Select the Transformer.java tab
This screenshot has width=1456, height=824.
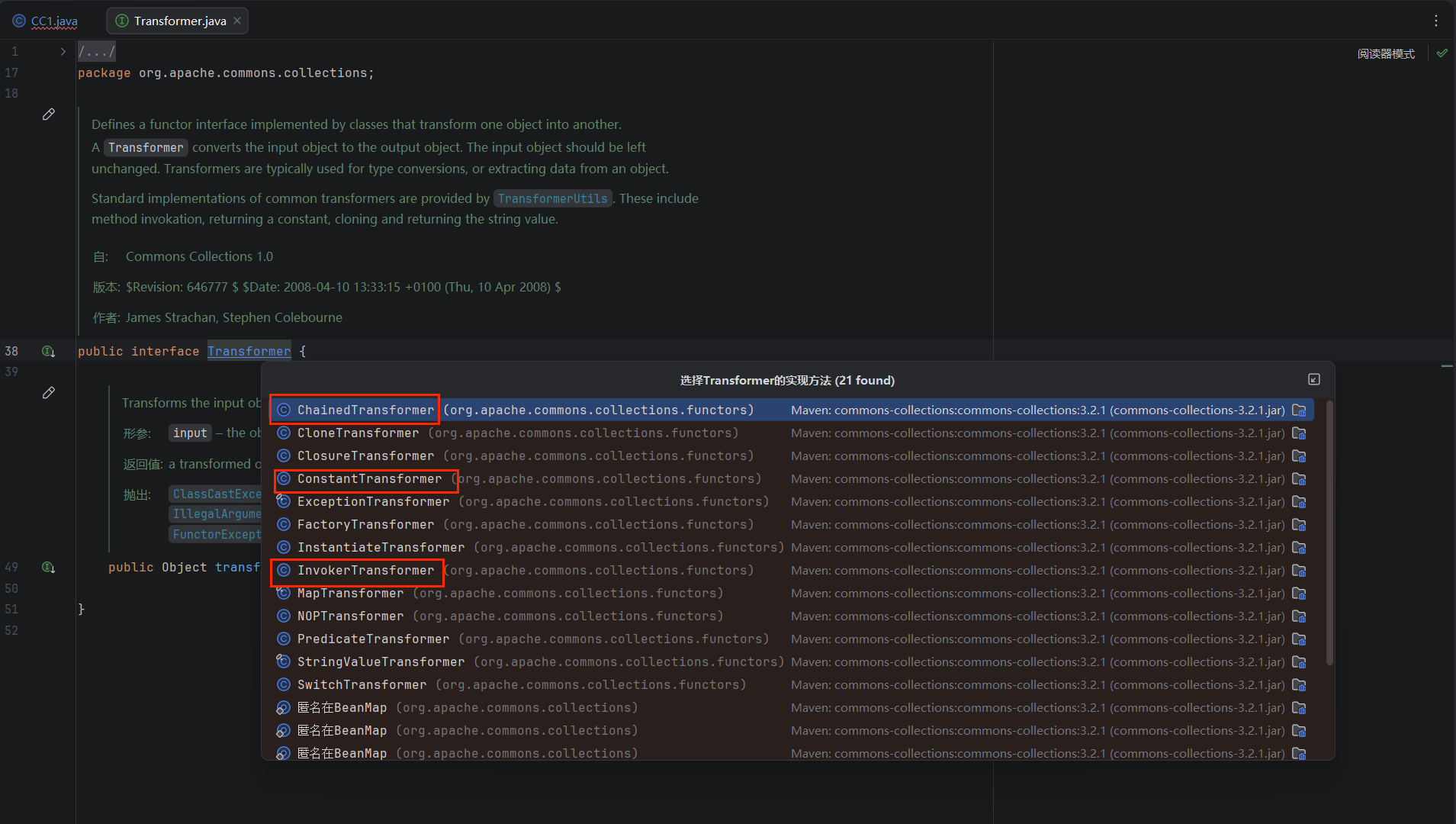[179, 21]
